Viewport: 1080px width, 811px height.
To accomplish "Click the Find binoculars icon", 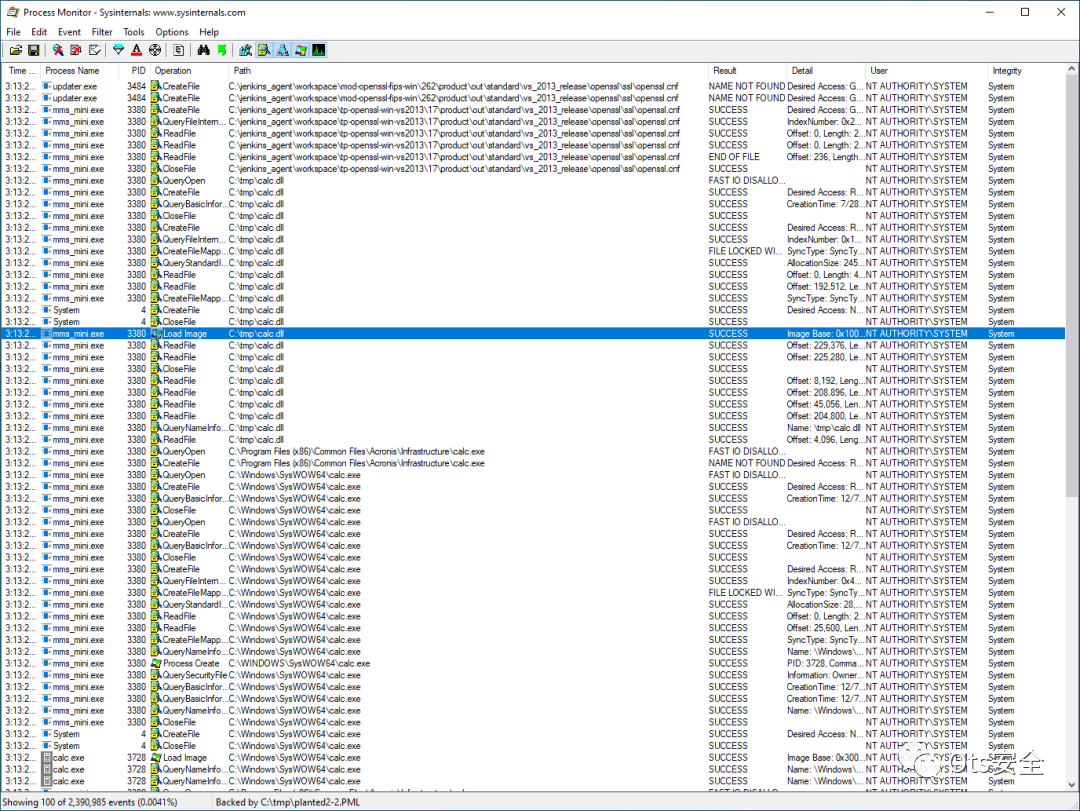I will [x=203, y=50].
